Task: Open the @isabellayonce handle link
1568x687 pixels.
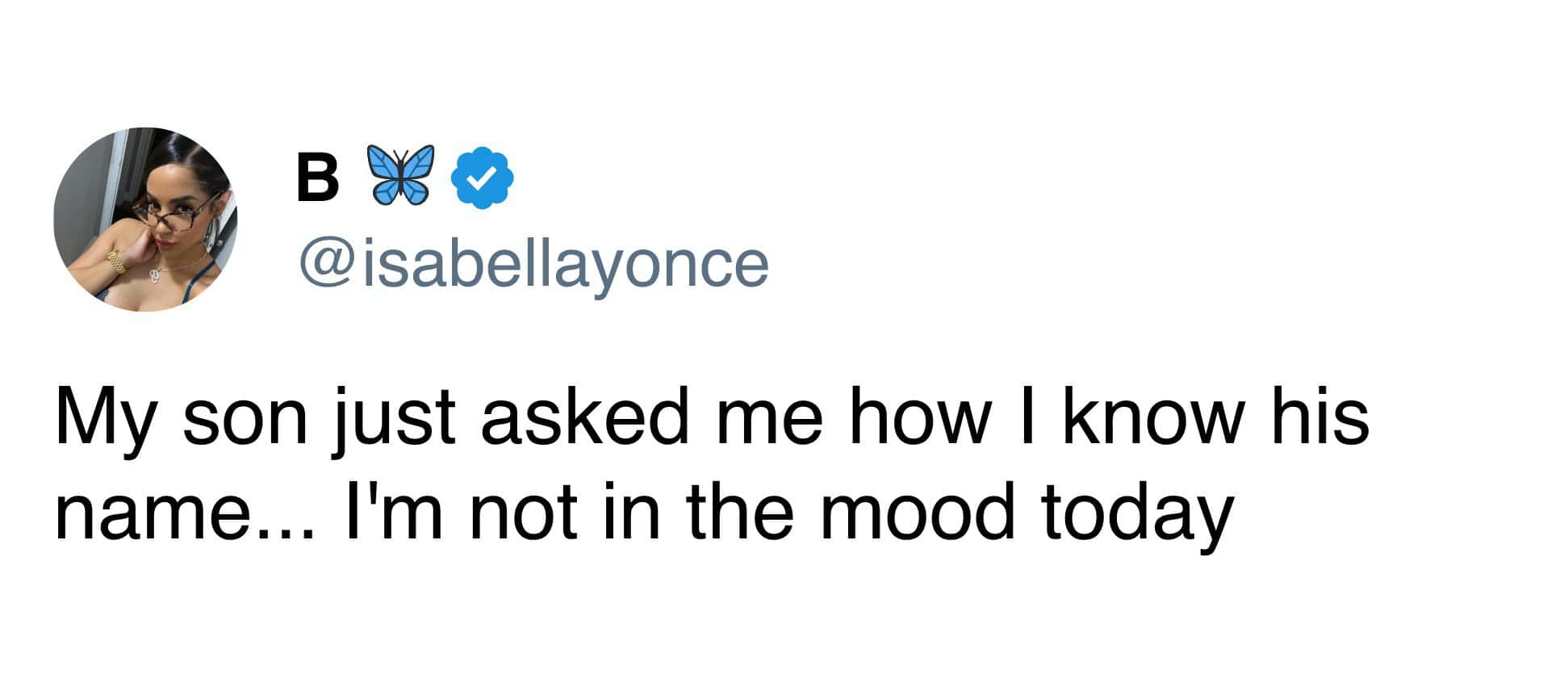Action: [x=533, y=263]
